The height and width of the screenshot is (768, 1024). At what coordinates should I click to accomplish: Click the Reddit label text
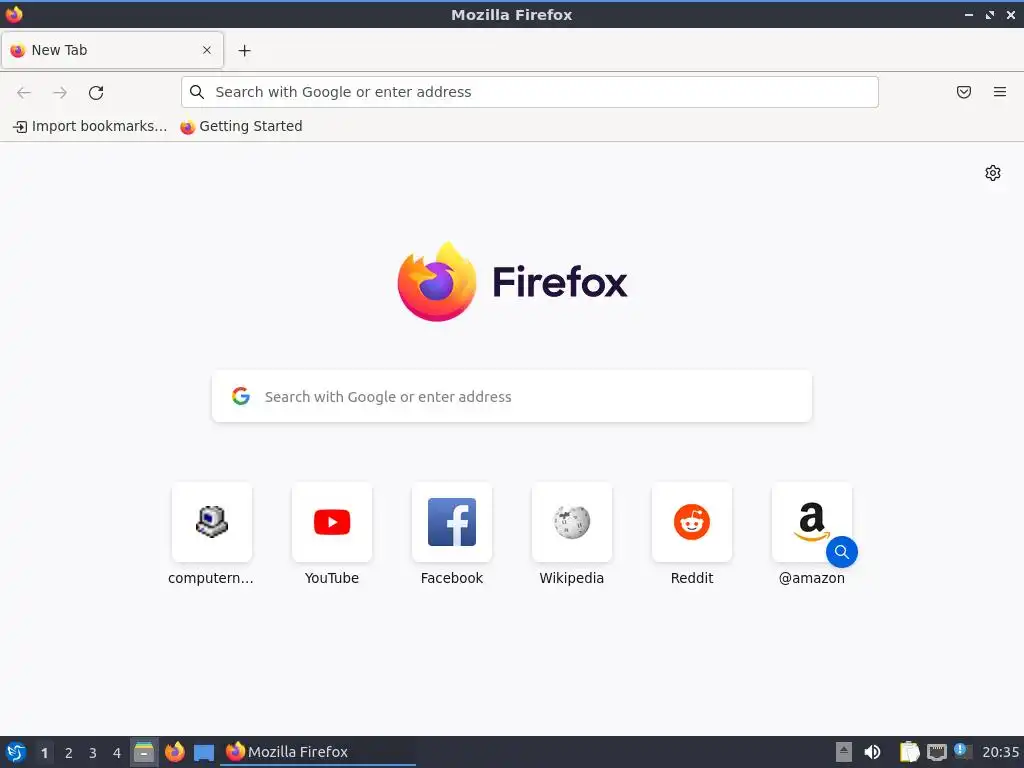(x=692, y=578)
